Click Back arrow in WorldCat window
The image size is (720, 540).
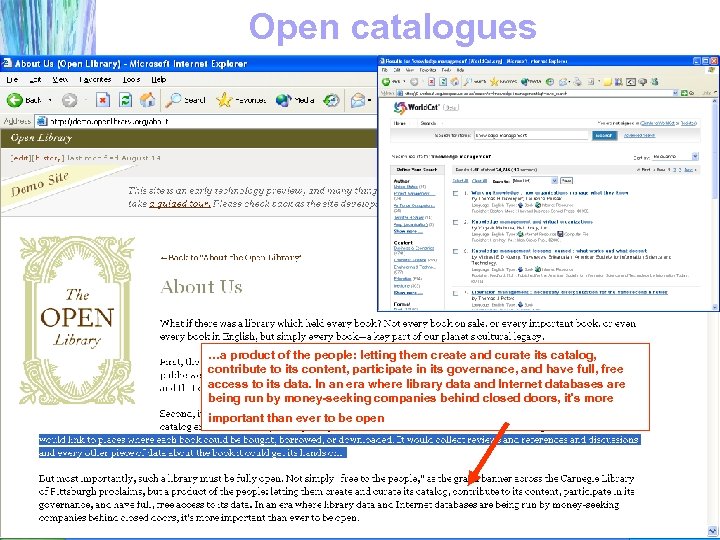(386, 82)
